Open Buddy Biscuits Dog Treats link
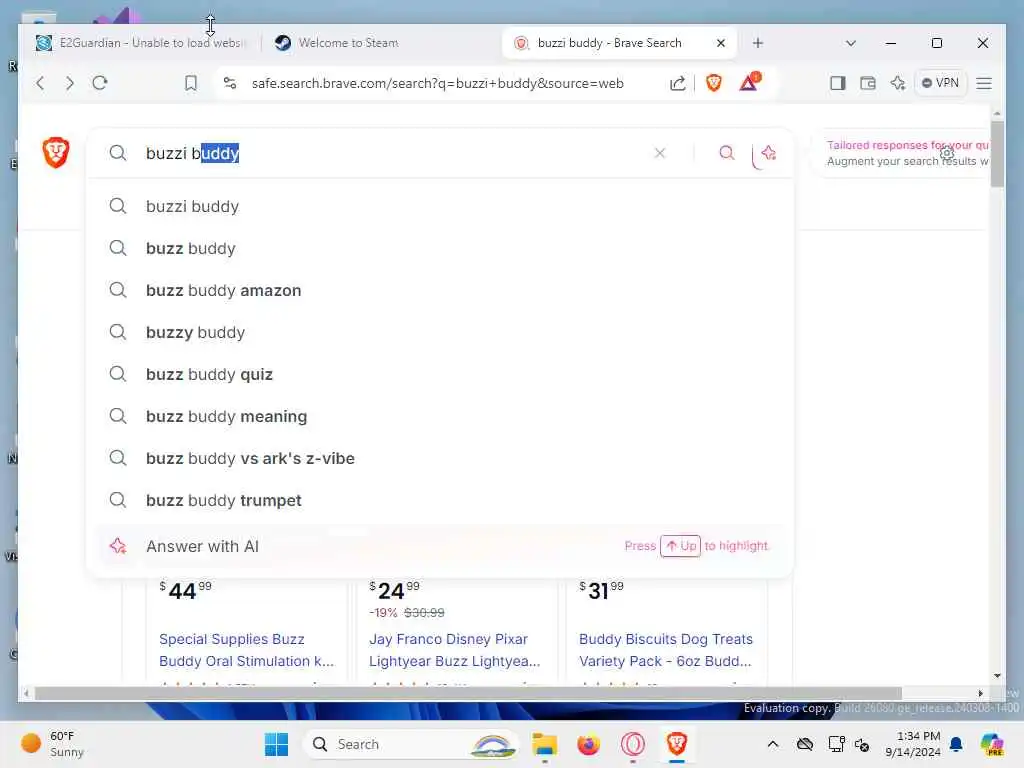The width and height of the screenshot is (1024, 768). point(665,650)
